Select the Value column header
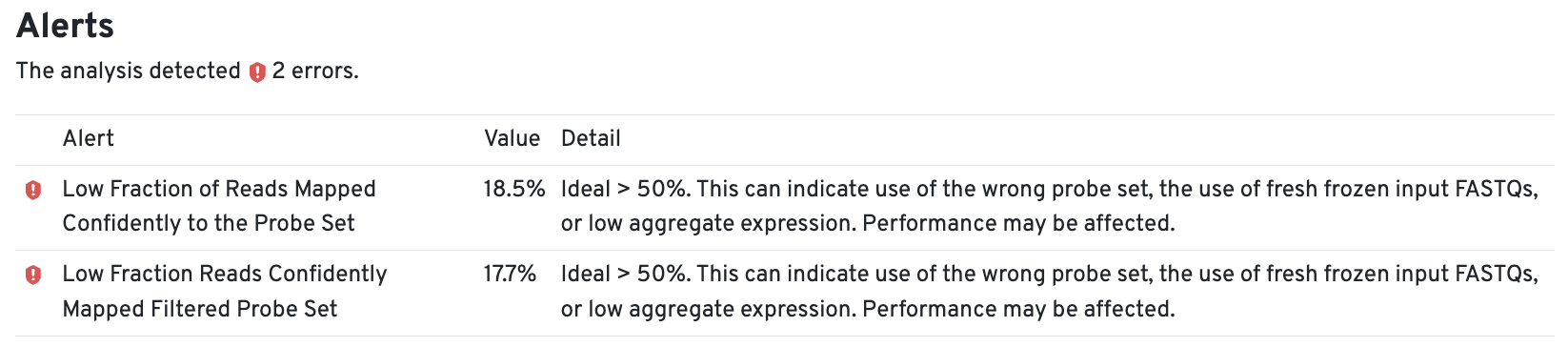1568x347 pixels. click(513, 139)
